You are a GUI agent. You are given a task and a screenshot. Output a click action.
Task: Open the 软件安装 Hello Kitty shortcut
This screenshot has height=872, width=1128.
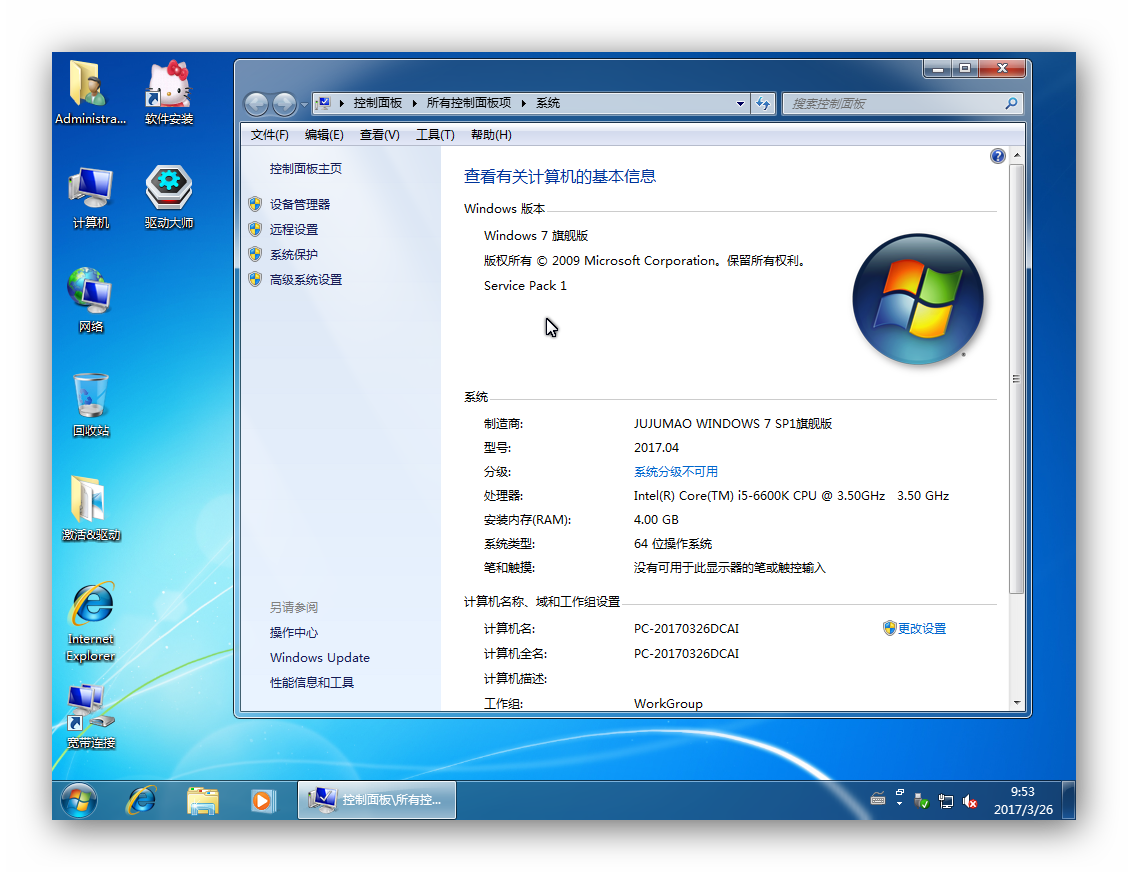(168, 92)
